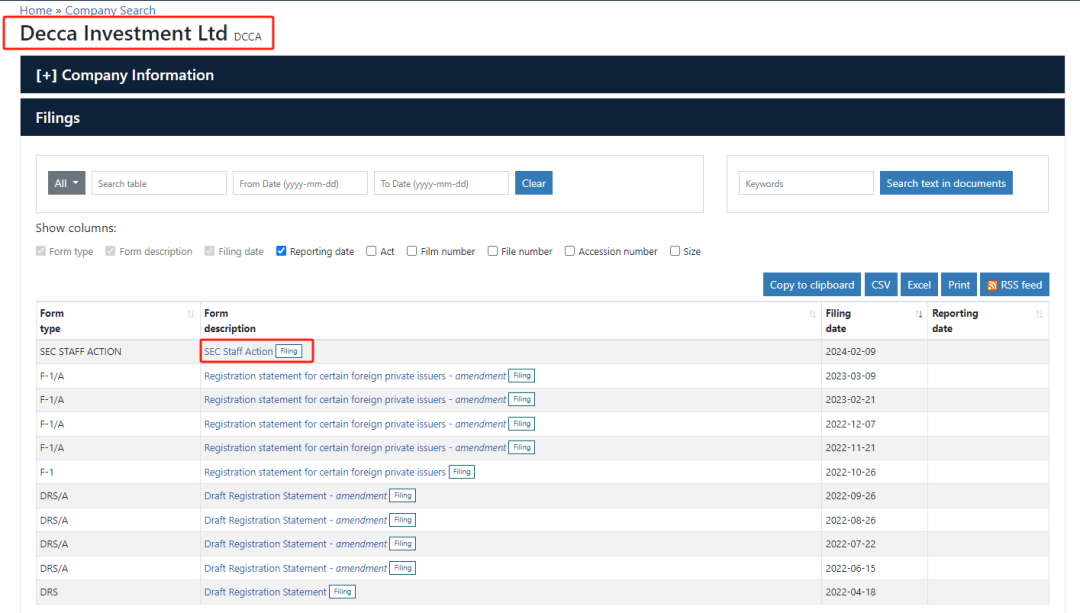
Task: Clear the filing search filters
Action: tap(534, 183)
